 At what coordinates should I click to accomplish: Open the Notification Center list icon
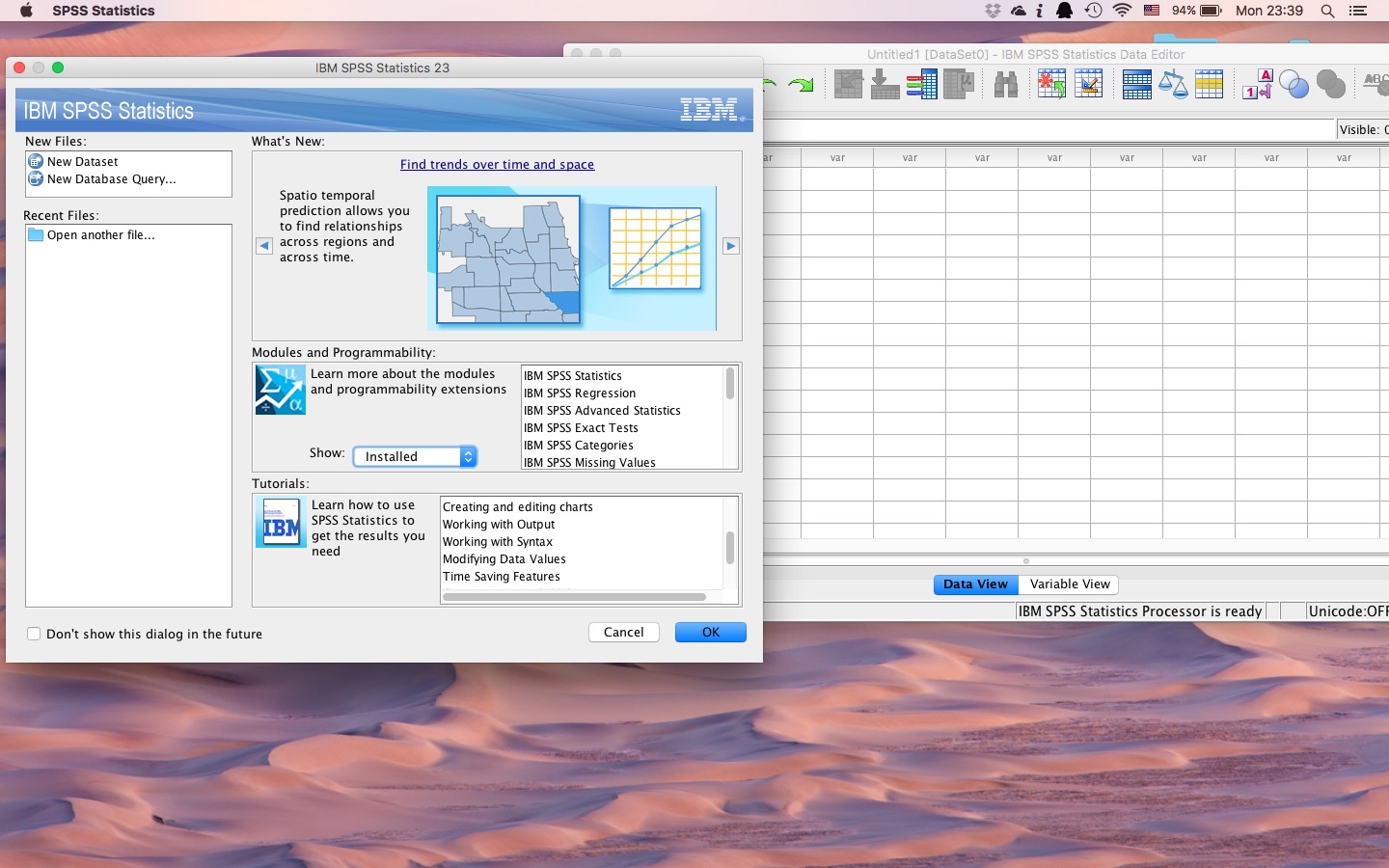(1358, 11)
